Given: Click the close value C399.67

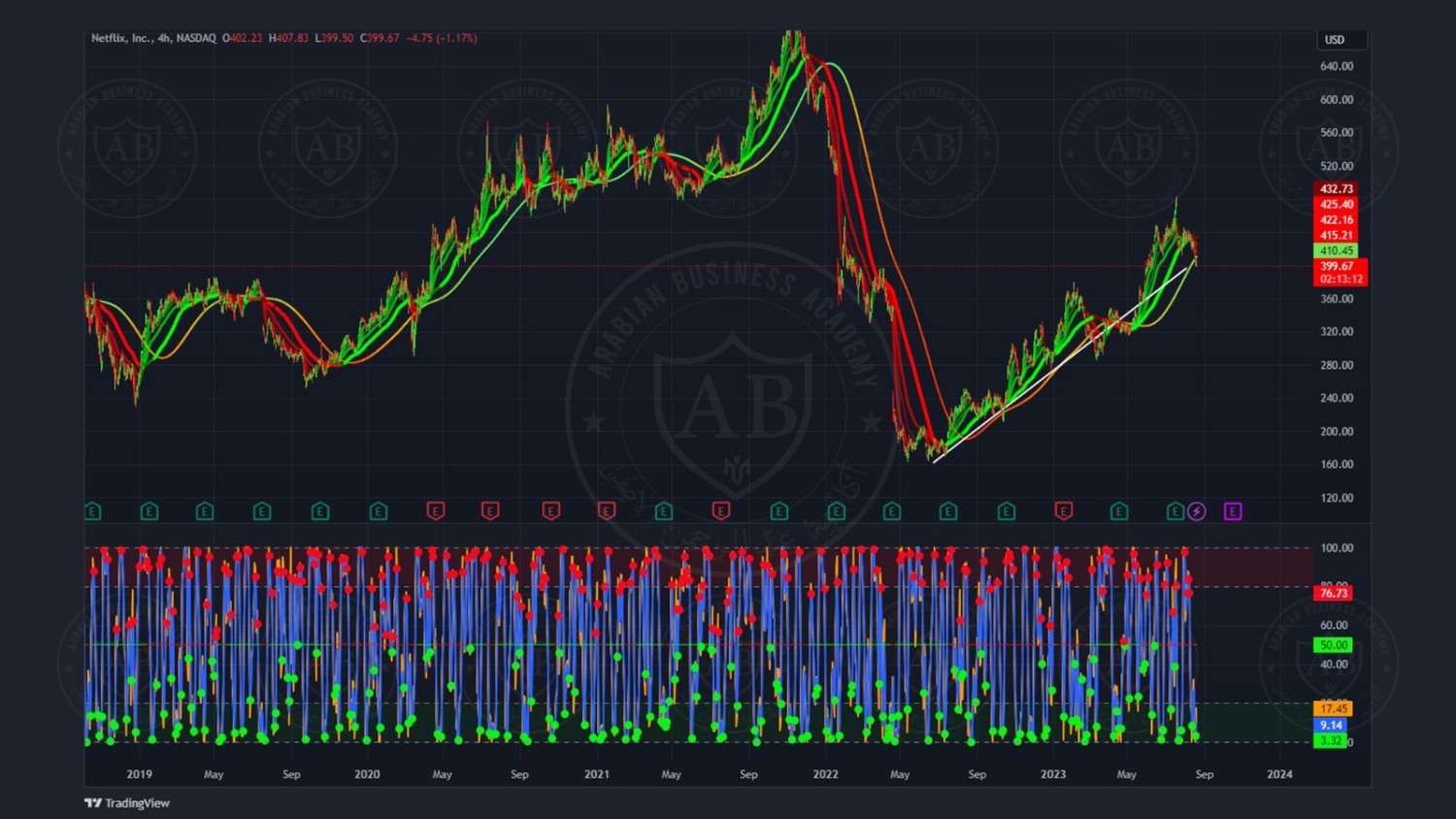Looking at the screenshot, I should (x=380, y=38).
